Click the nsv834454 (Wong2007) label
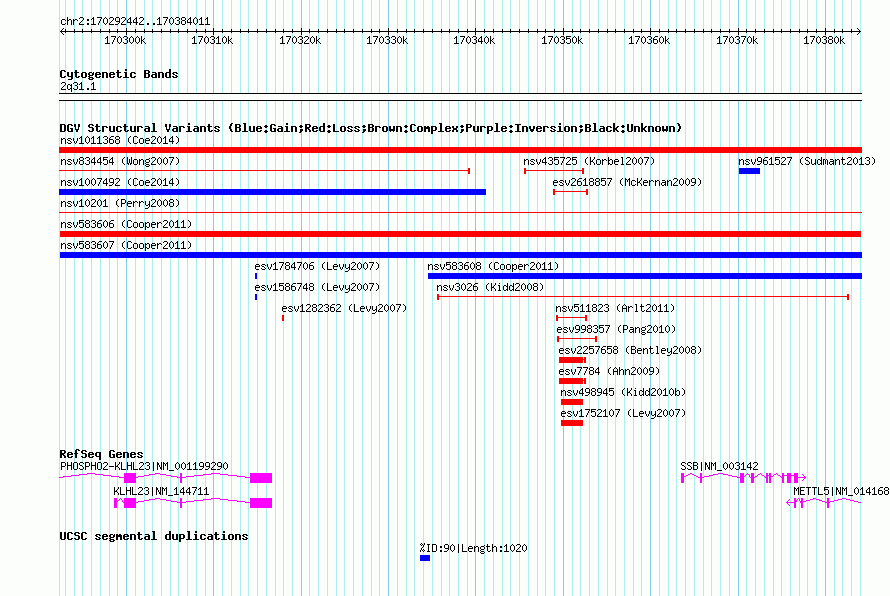 coord(120,161)
